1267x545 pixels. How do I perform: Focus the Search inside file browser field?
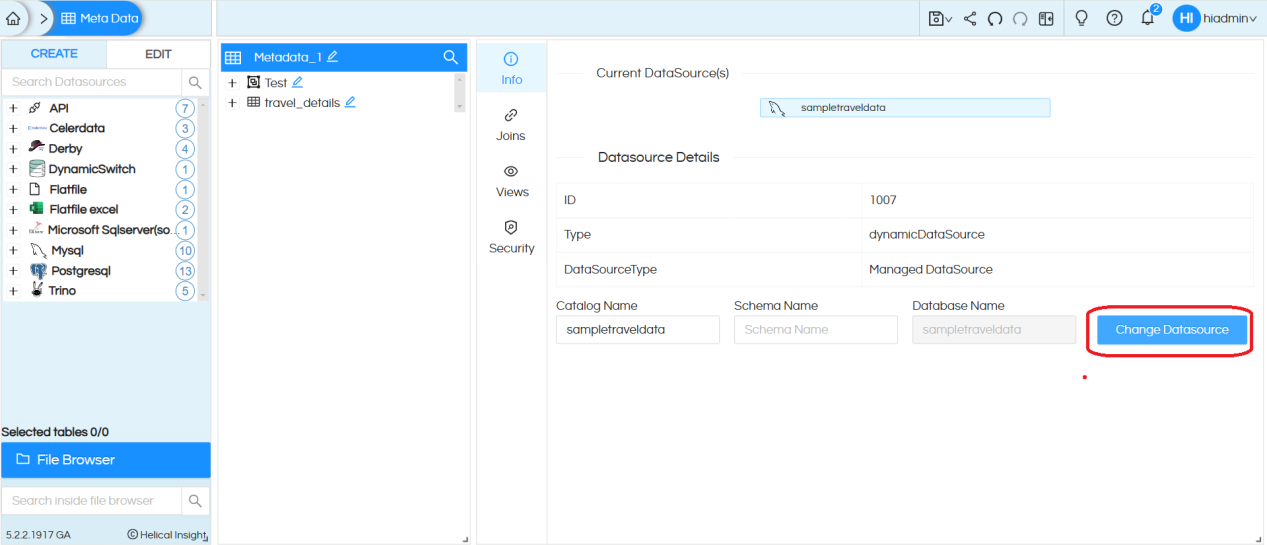92,500
